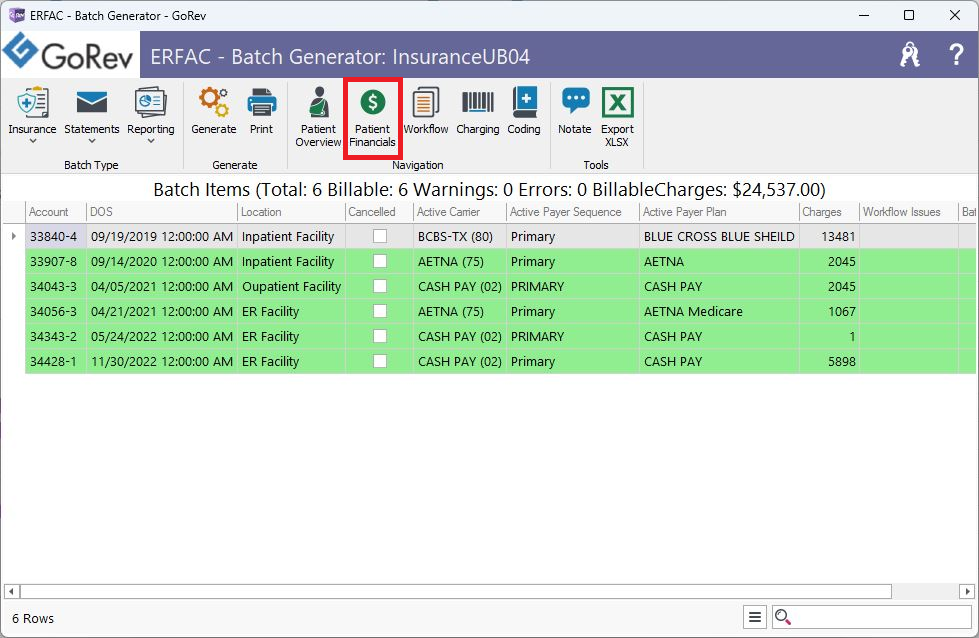Image resolution: width=979 pixels, height=638 pixels.
Task: Click the BCBS-TX (80) carrier cell
Action: tap(460, 236)
